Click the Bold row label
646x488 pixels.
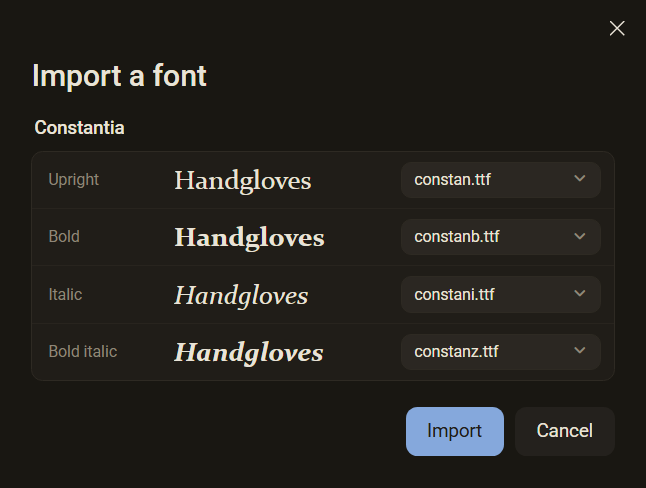click(64, 237)
